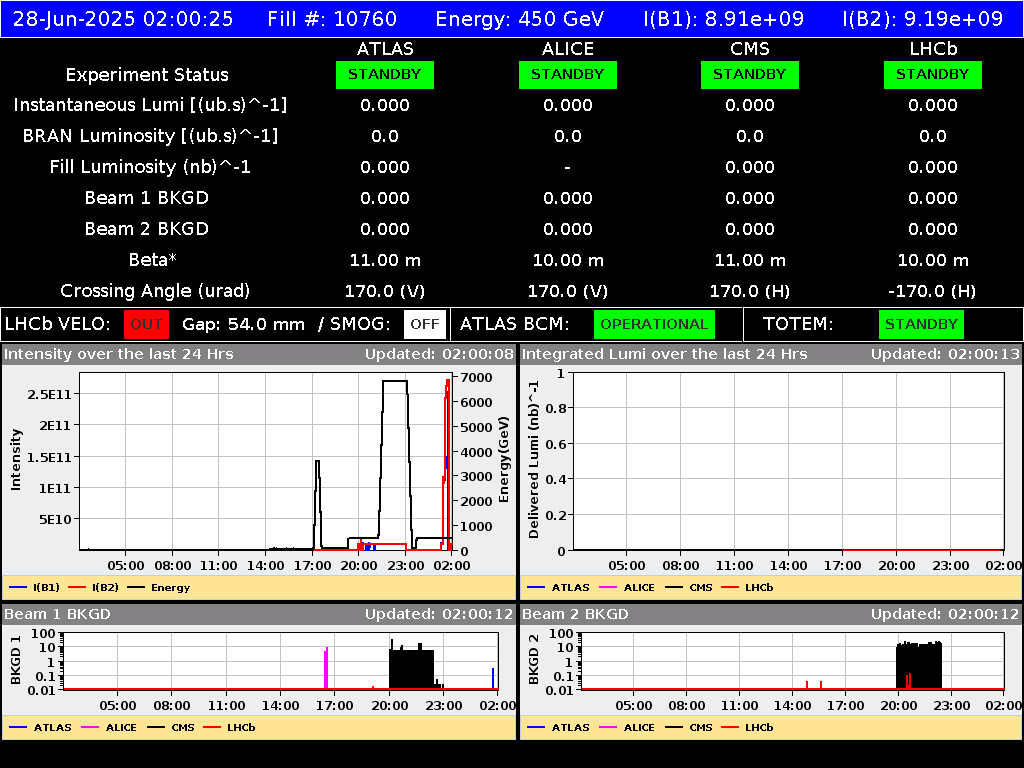Image resolution: width=1024 pixels, height=768 pixels.
Task: Click the red LHCb VELO OUT indicator
Action: 146,325
